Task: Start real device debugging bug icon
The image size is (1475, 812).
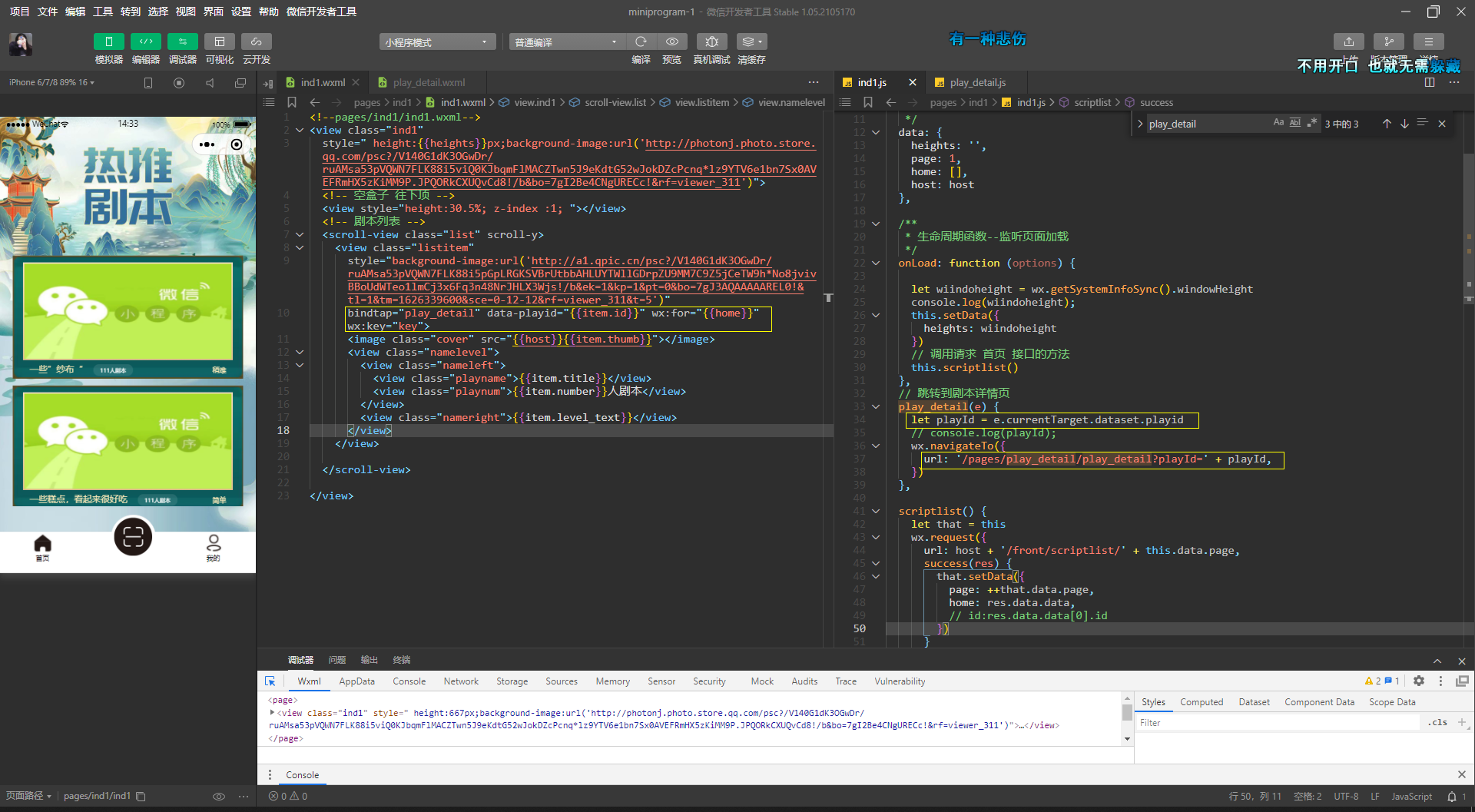Action: (711, 41)
